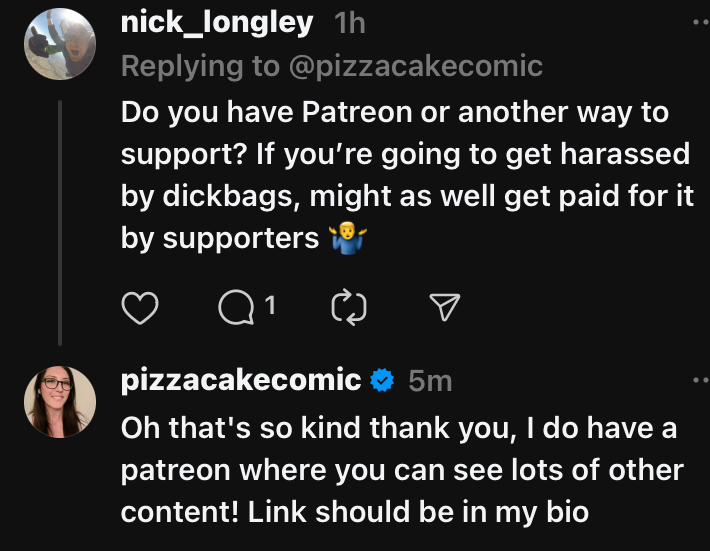Click the blue verified badge beside pizzacakecomic
Image resolution: width=710 pixels, height=551 pixels.
pos(382,380)
